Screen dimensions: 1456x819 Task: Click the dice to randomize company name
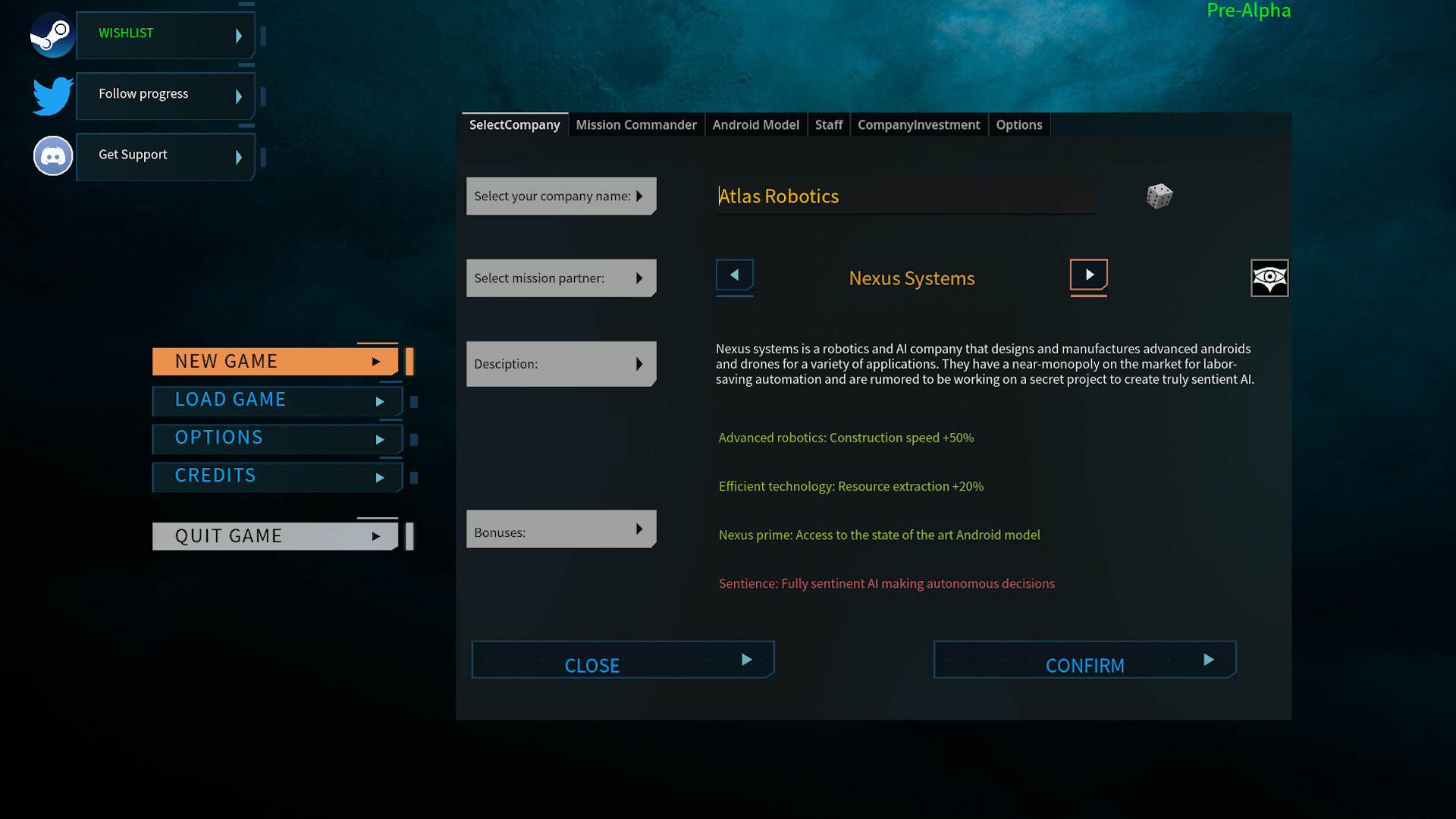click(1158, 196)
